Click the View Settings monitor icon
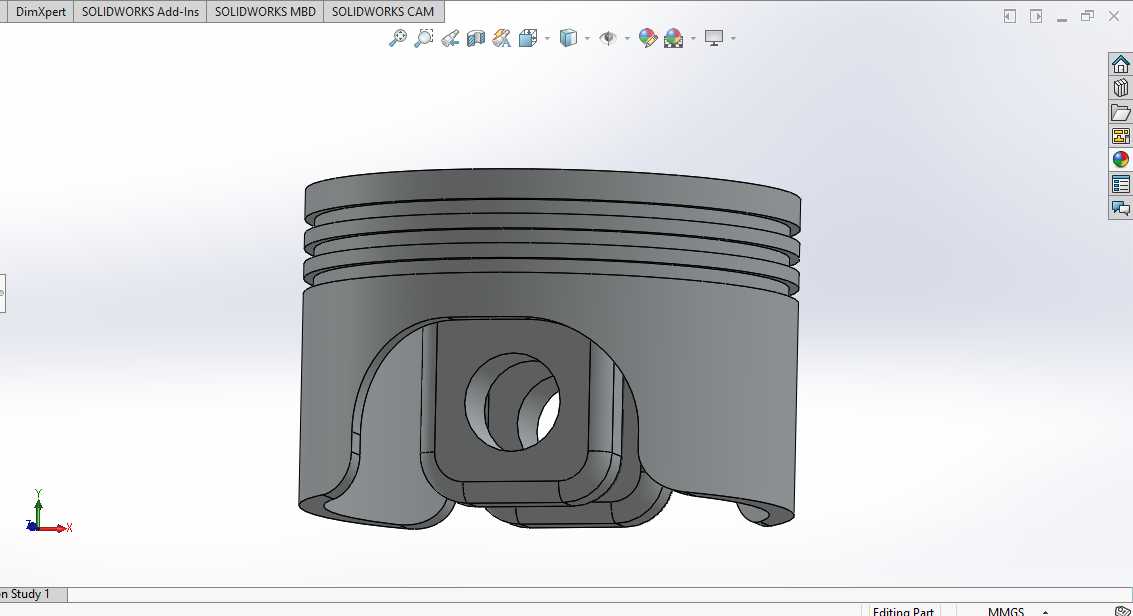This screenshot has width=1133, height=616. 714,38
